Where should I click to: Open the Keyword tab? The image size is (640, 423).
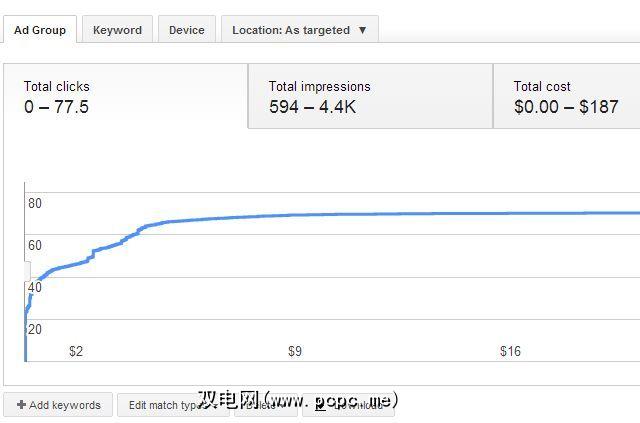pyautogui.click(x=117, y=30)
